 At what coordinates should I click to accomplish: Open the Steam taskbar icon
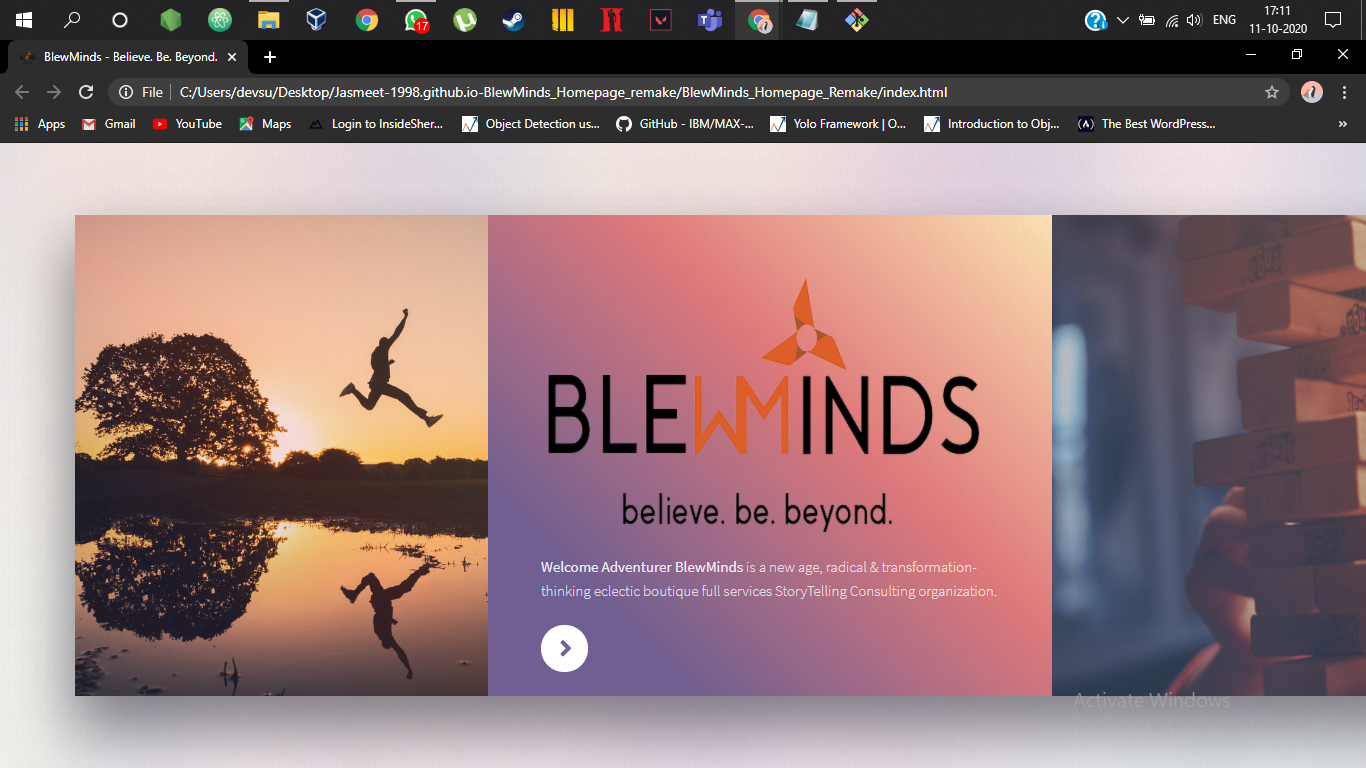tap(513, 20)
